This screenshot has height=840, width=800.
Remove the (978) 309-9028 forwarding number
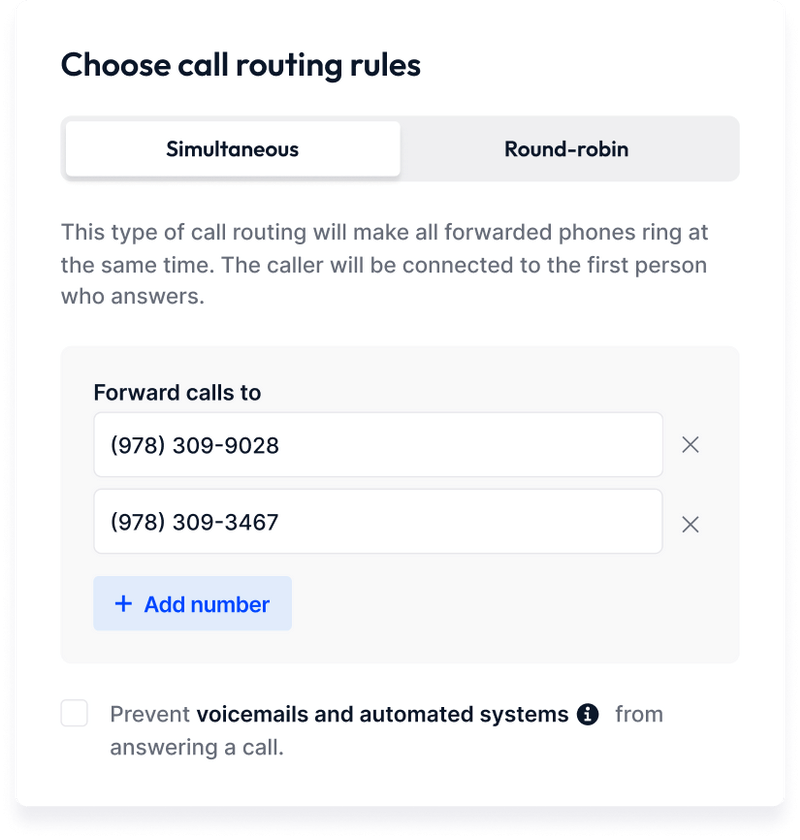[690, 445]
